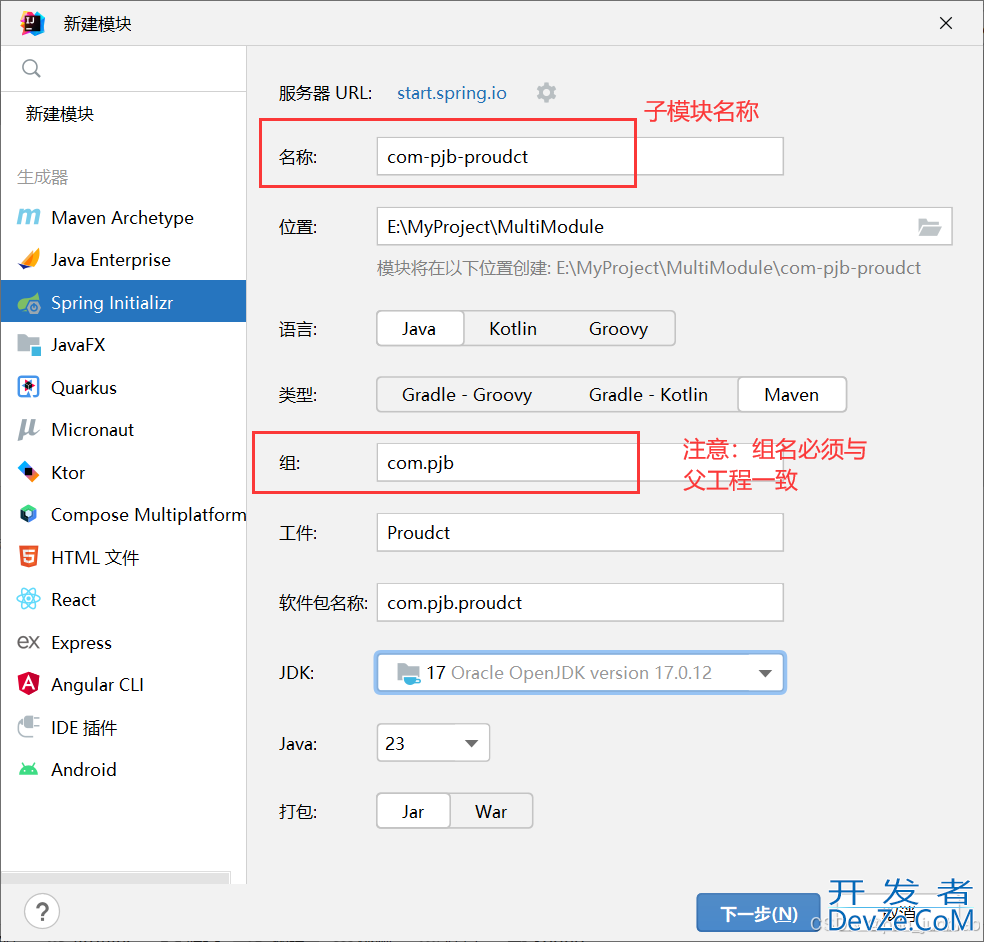Select Ktor generator

tap(124, 472)
